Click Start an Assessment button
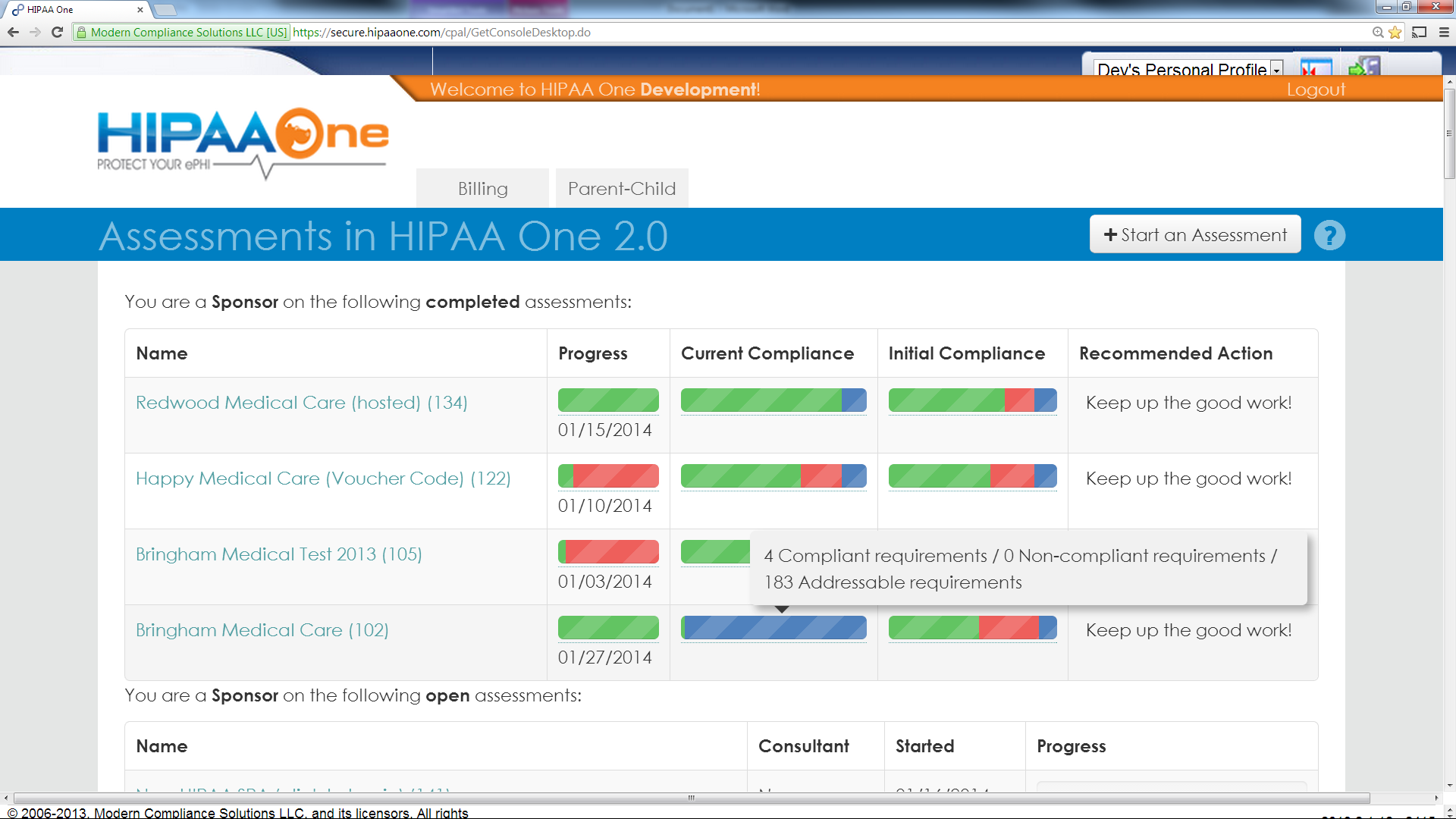 pyautogui.click(x=1195, y=234)
